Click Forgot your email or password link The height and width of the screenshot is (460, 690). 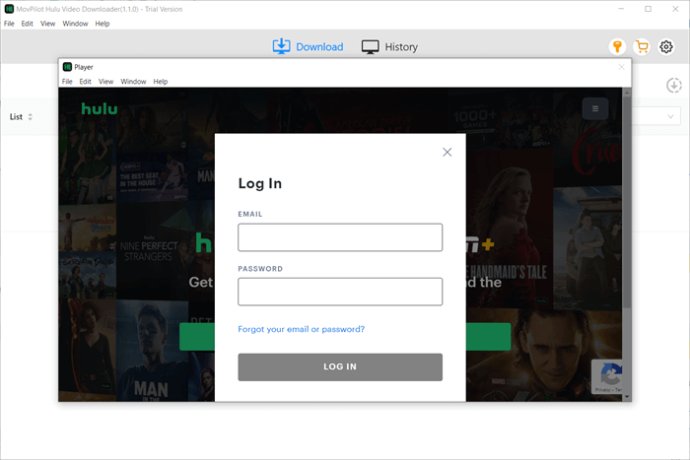(x=301, y=329)
